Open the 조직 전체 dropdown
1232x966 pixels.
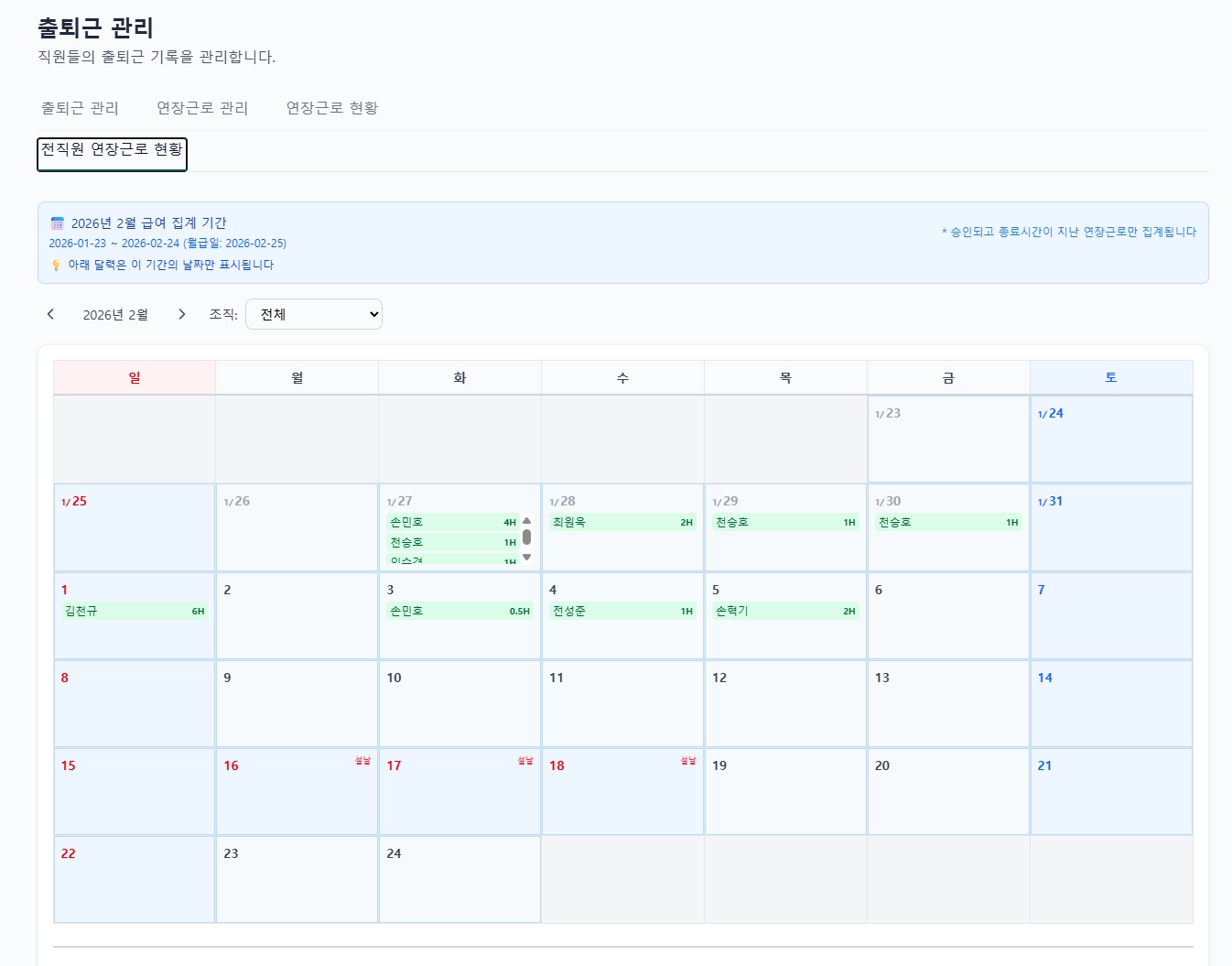[x=314, y=314]
